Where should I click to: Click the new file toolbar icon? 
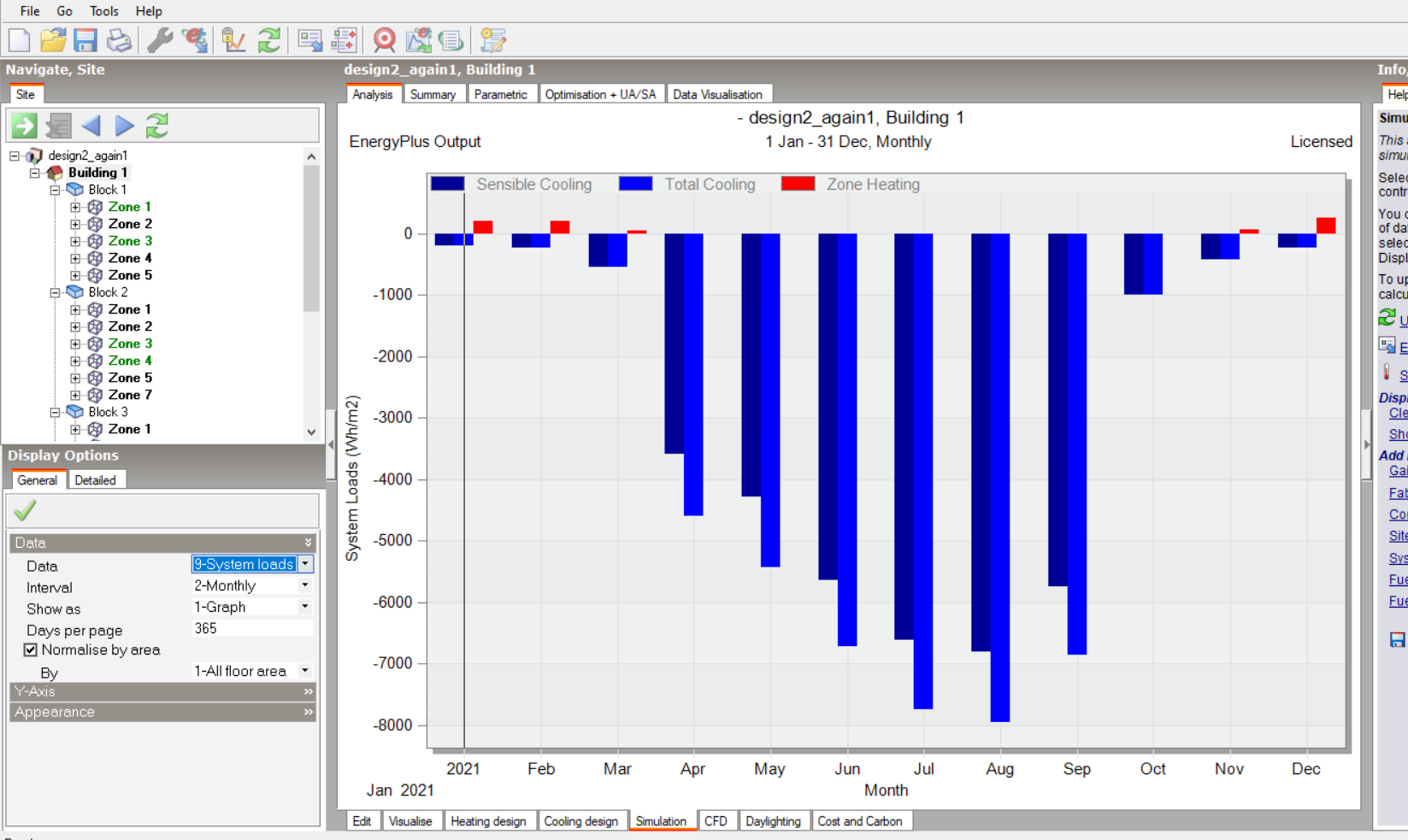tap(19, 40)
